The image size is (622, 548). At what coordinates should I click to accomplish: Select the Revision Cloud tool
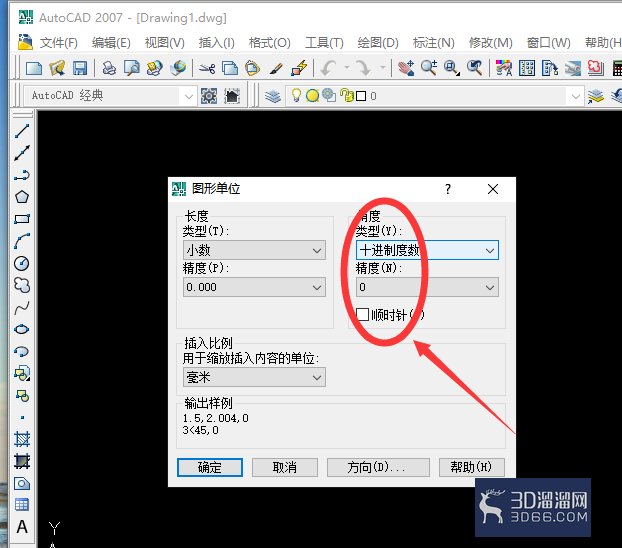click(x=22, y=285)
